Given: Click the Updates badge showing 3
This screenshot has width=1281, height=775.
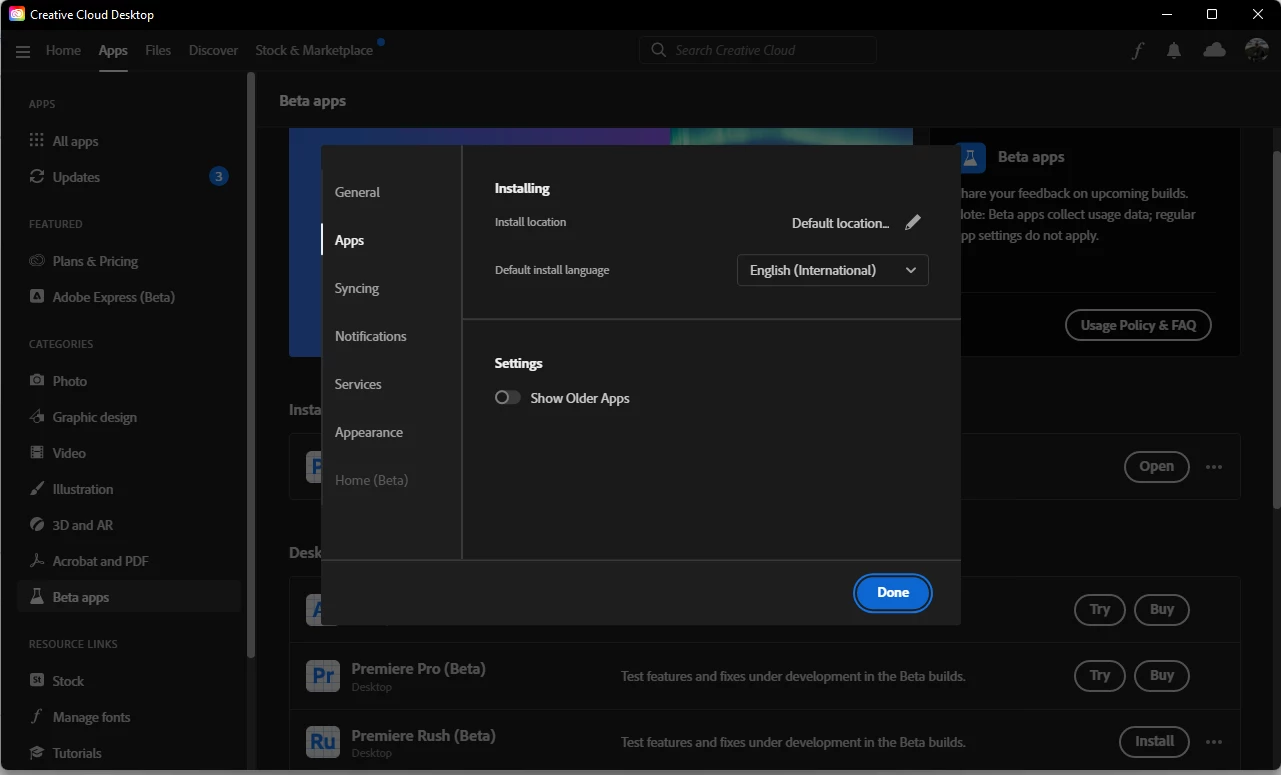Looking at the screenshot, I should point(219,177).
